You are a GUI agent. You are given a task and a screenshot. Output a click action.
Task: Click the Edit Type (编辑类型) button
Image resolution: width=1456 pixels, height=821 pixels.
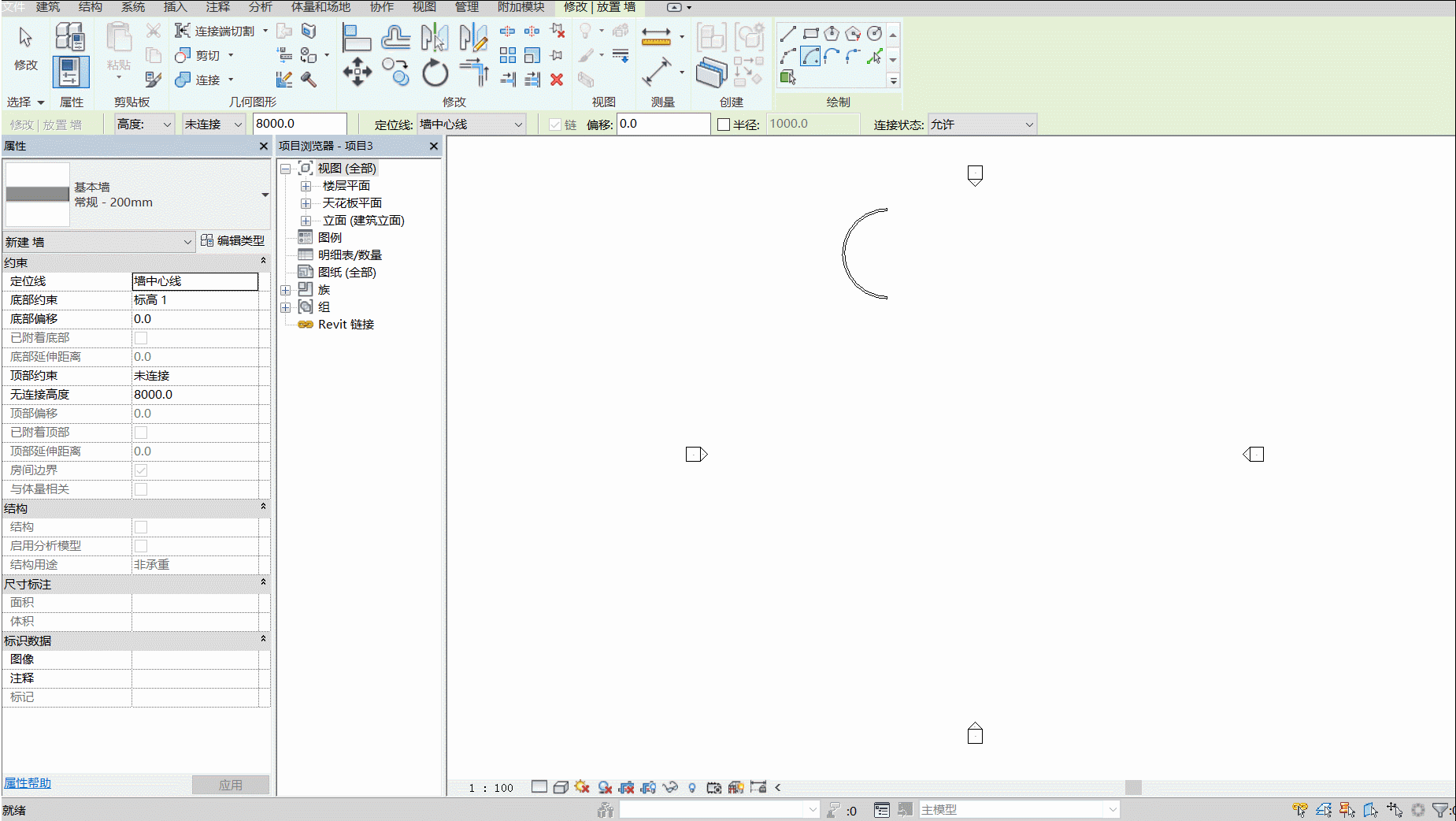(233, 241)
